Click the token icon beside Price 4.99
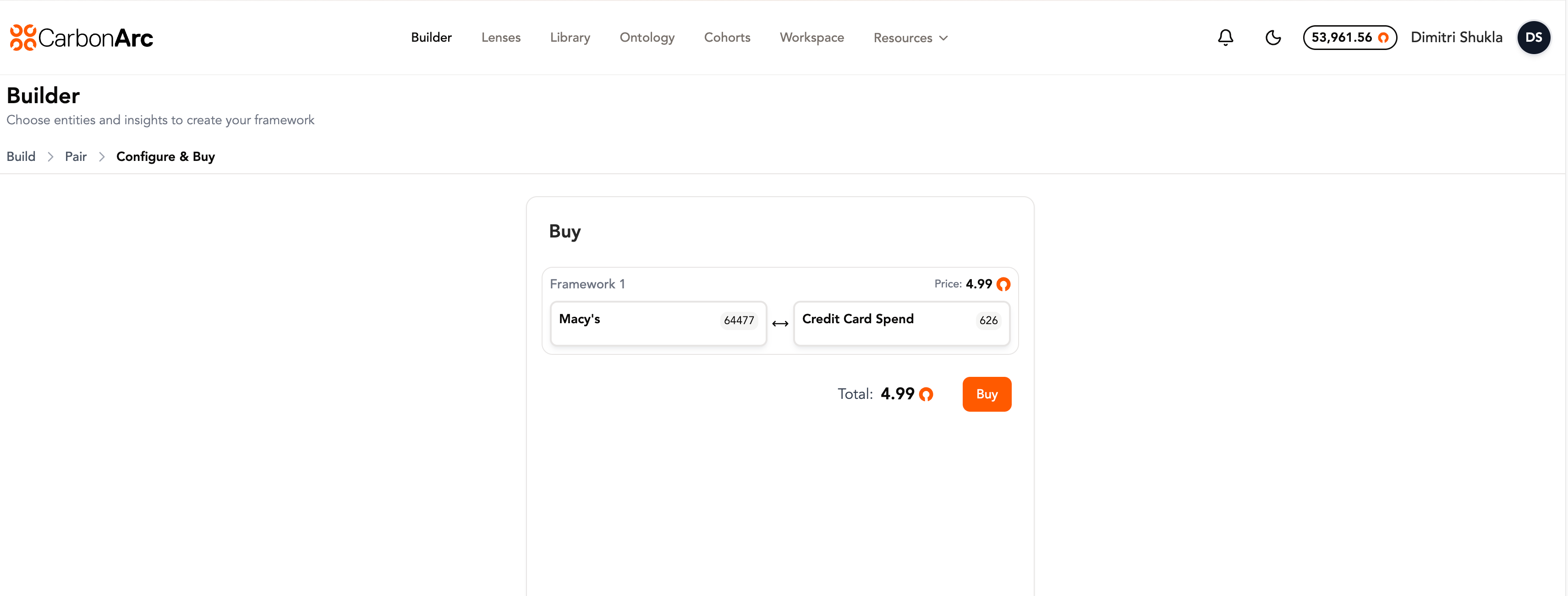Image resolution: width=1568 pixels, height=596 pixels. click(x=1003, y=284)
